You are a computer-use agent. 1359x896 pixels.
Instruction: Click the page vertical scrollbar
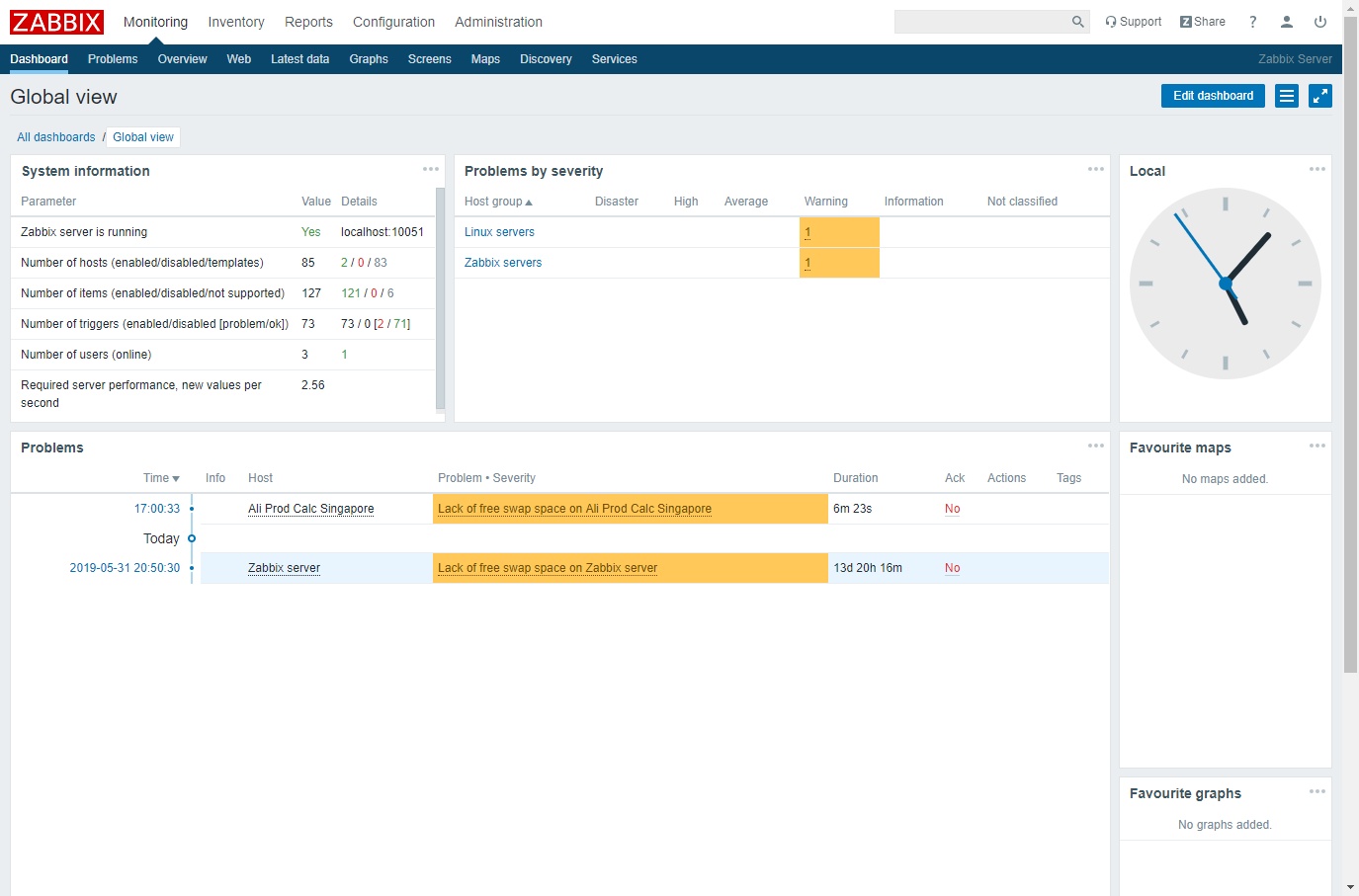coord(1350,346)
